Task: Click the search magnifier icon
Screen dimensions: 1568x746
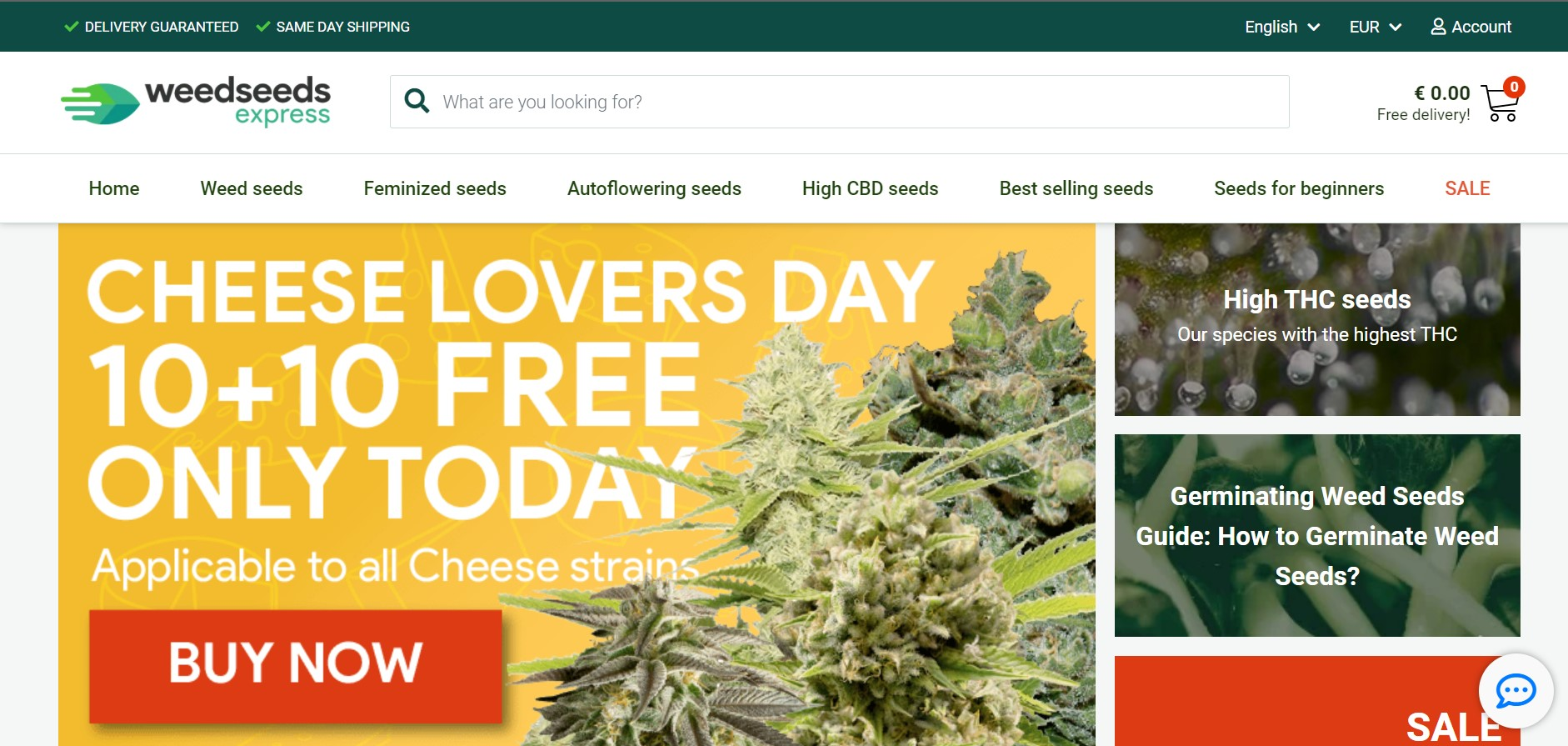Action: point(417,102)
